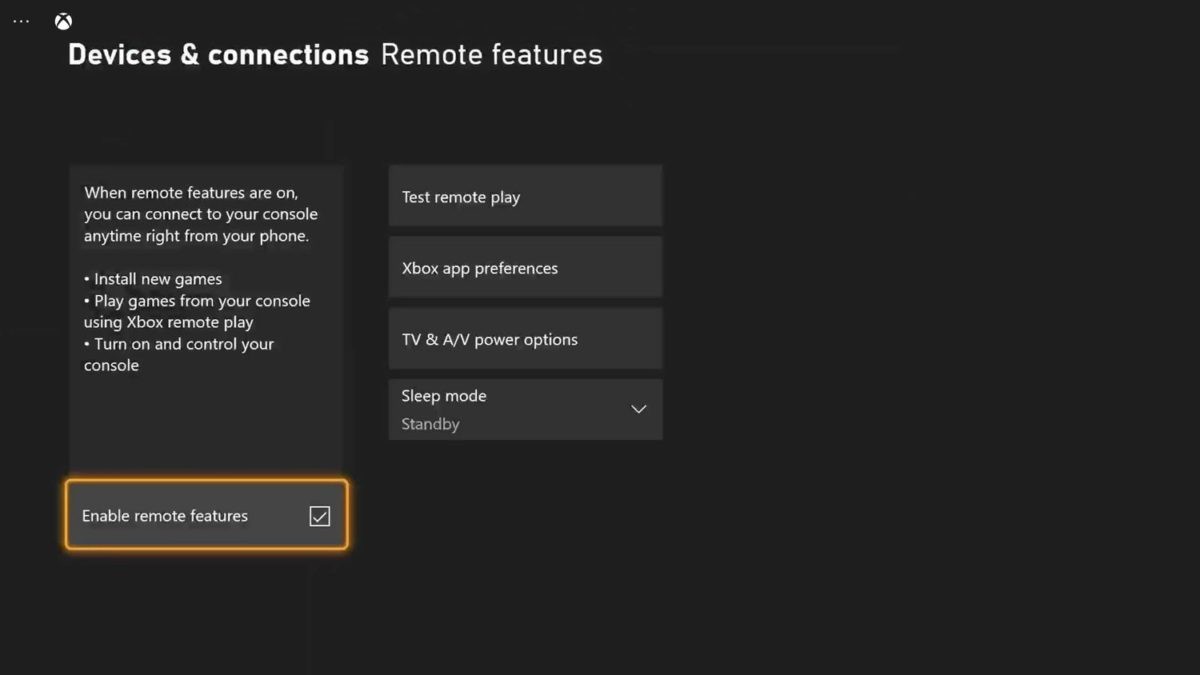Open Test remote play

[x=525, y=196]
